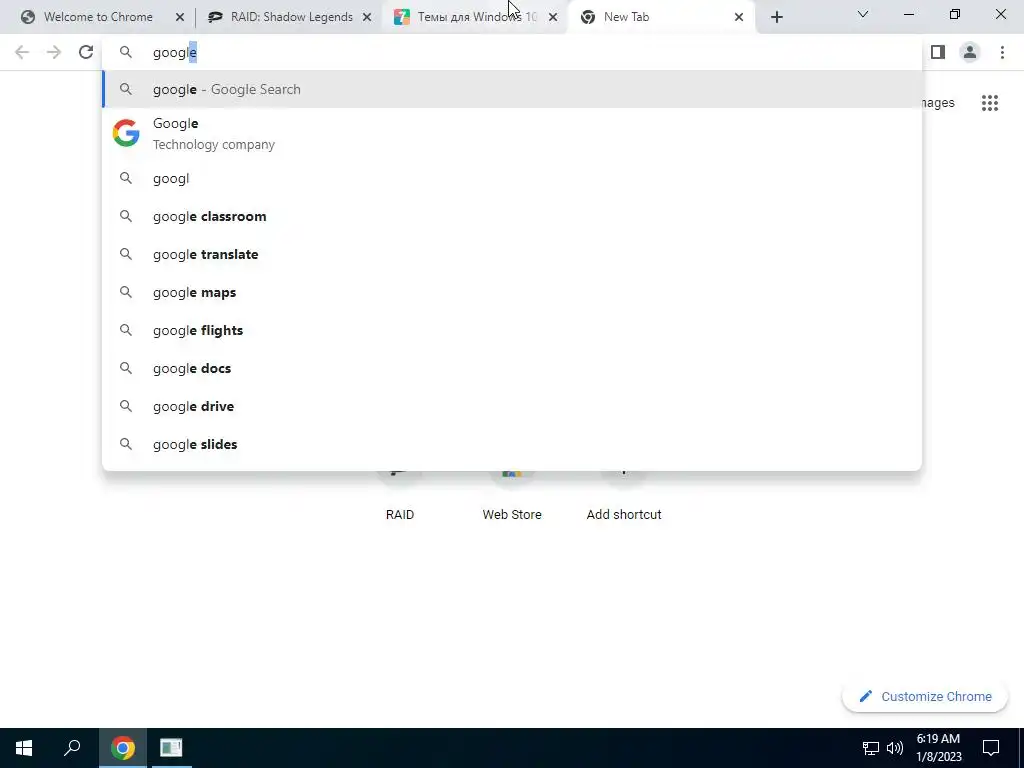The image size is (1024, 768).
Task: Go forward using the forward arrow
Action: coord(54,52)
